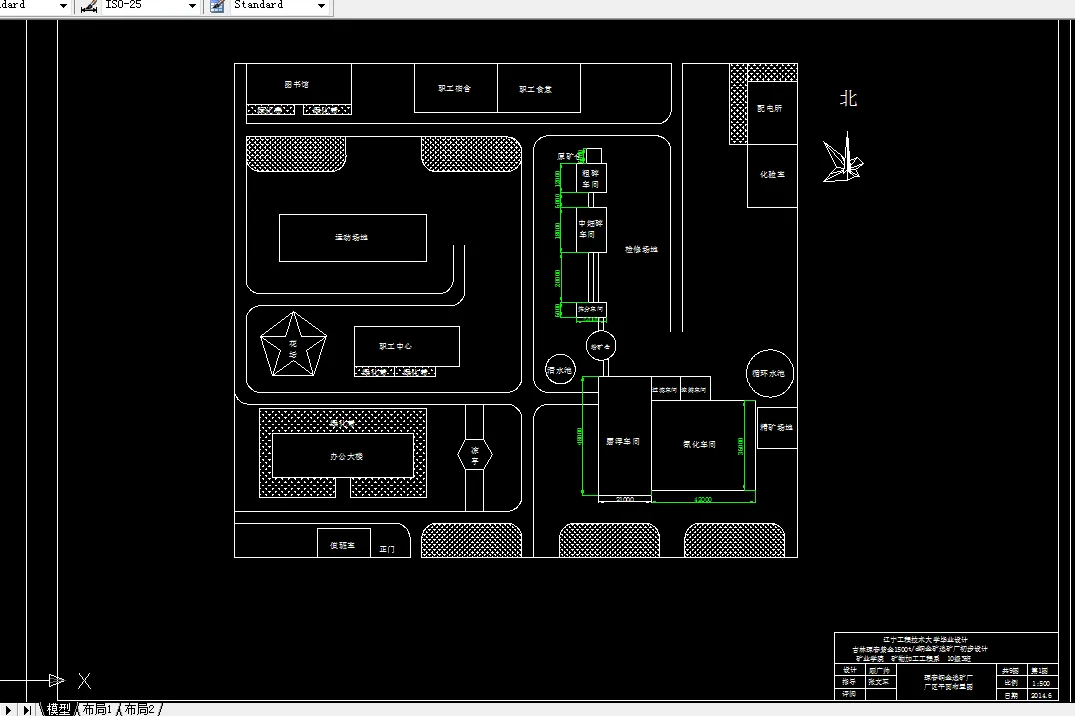
Task: Click the 职工宿舍 building label
Action: point(455,88)
